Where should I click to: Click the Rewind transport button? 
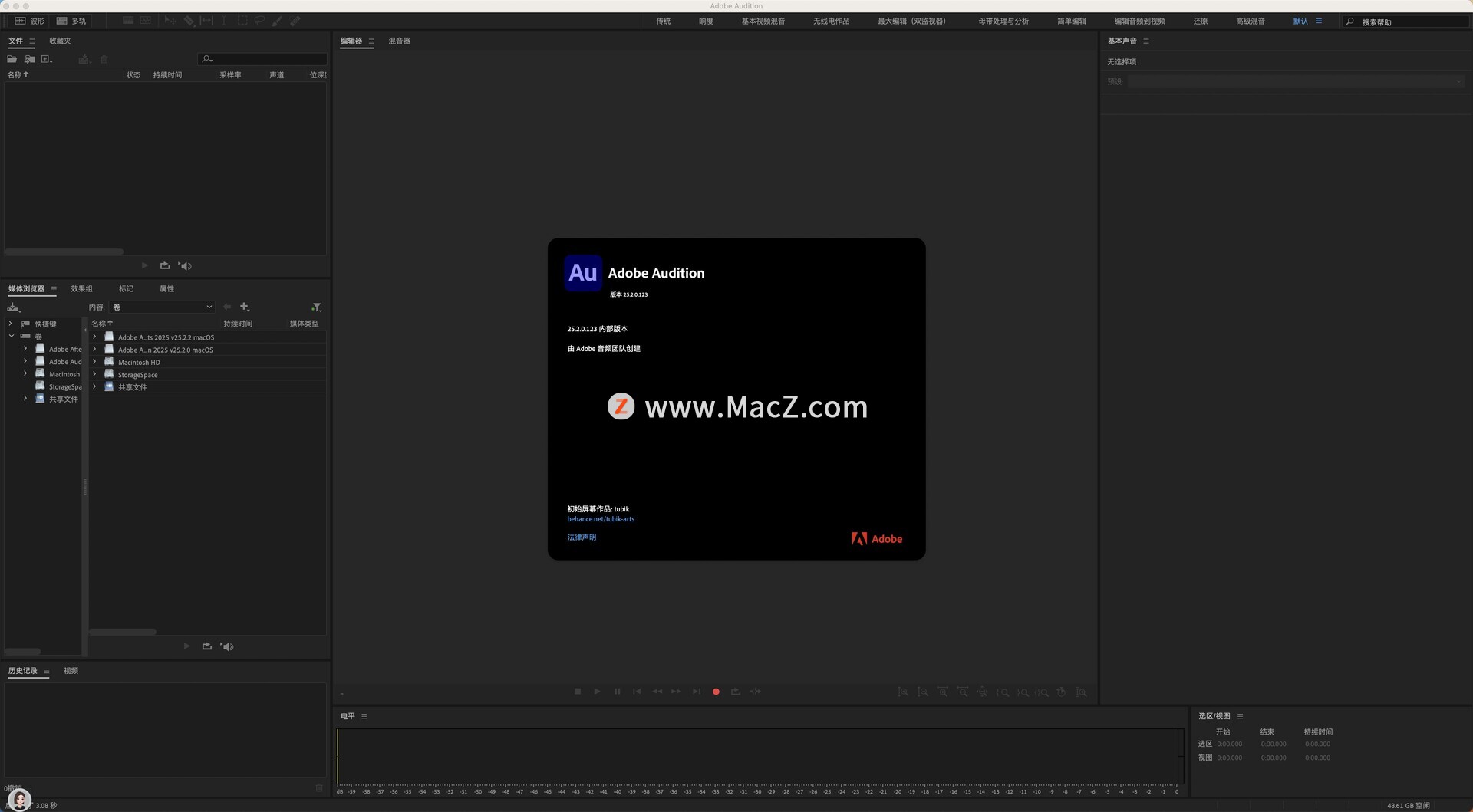click(657, 692)
